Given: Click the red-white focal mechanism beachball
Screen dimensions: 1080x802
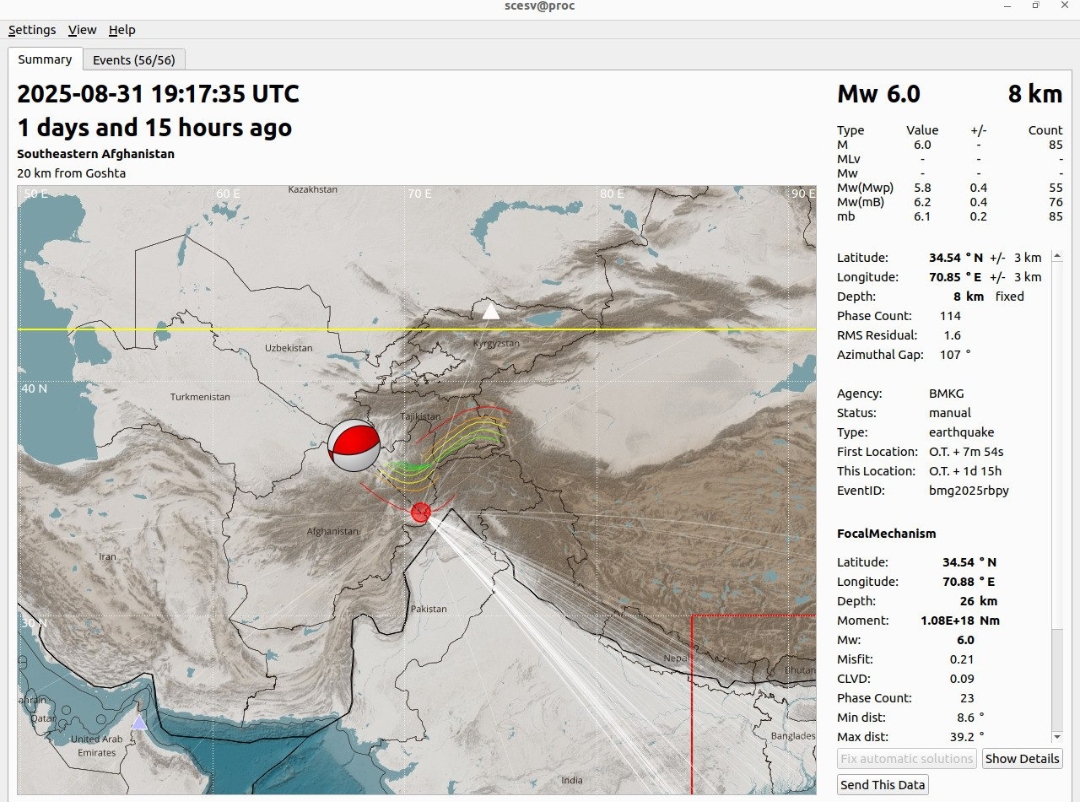Looking at the screenshot, I should [x=354, y=445].
